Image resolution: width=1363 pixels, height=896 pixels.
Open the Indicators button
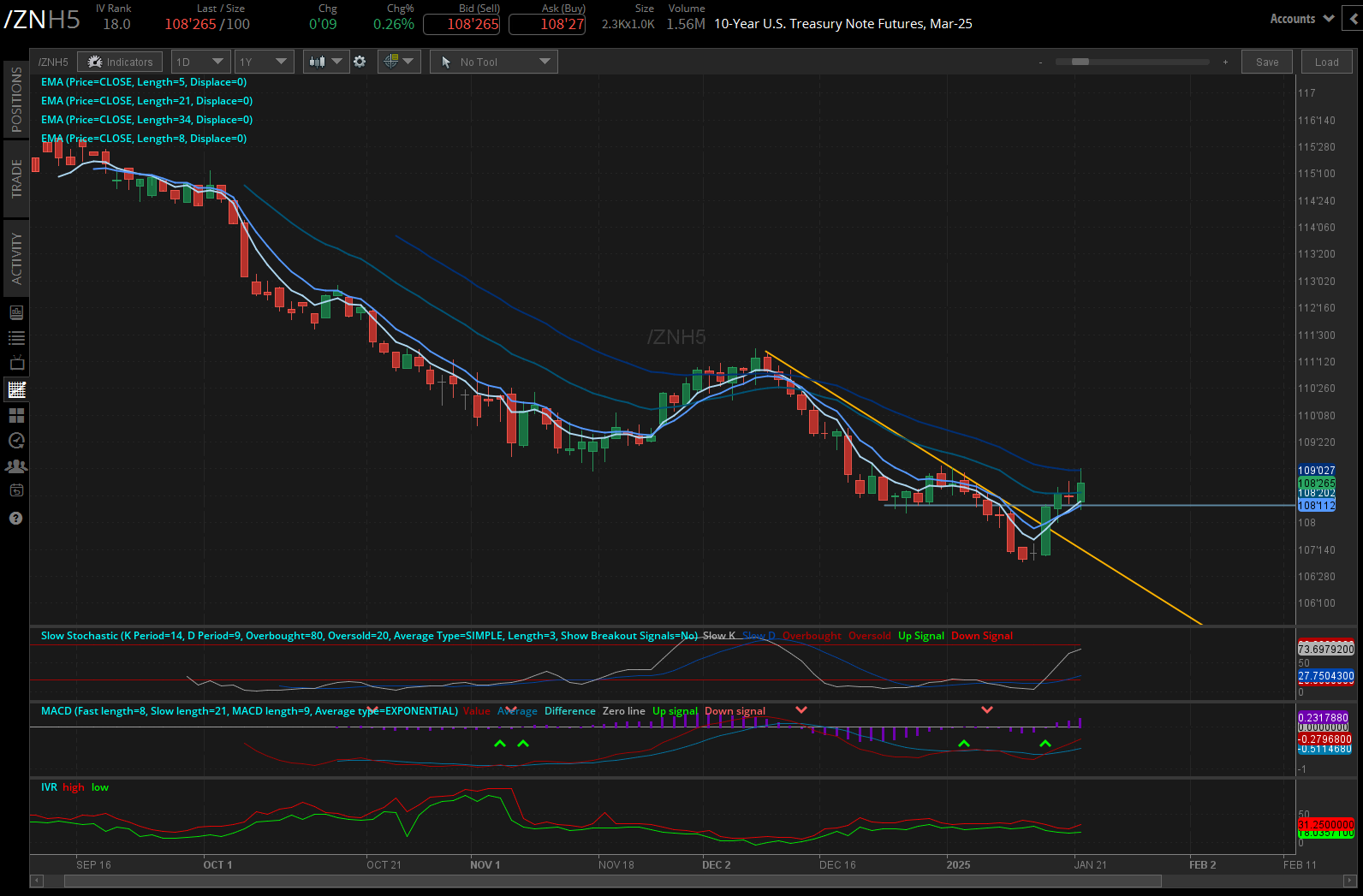click(120, 62)
